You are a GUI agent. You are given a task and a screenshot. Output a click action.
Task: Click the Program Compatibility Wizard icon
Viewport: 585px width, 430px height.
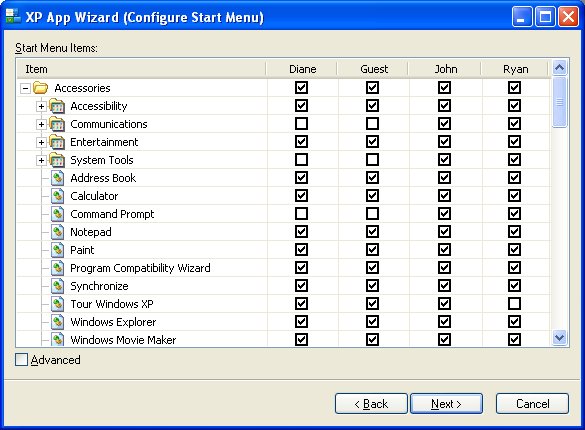point(57,268)
